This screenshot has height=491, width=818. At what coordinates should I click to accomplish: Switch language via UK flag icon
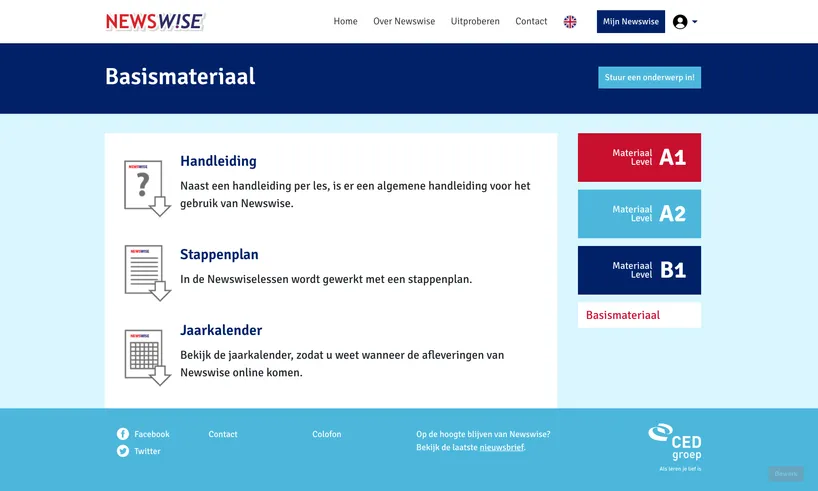(570, 21)
